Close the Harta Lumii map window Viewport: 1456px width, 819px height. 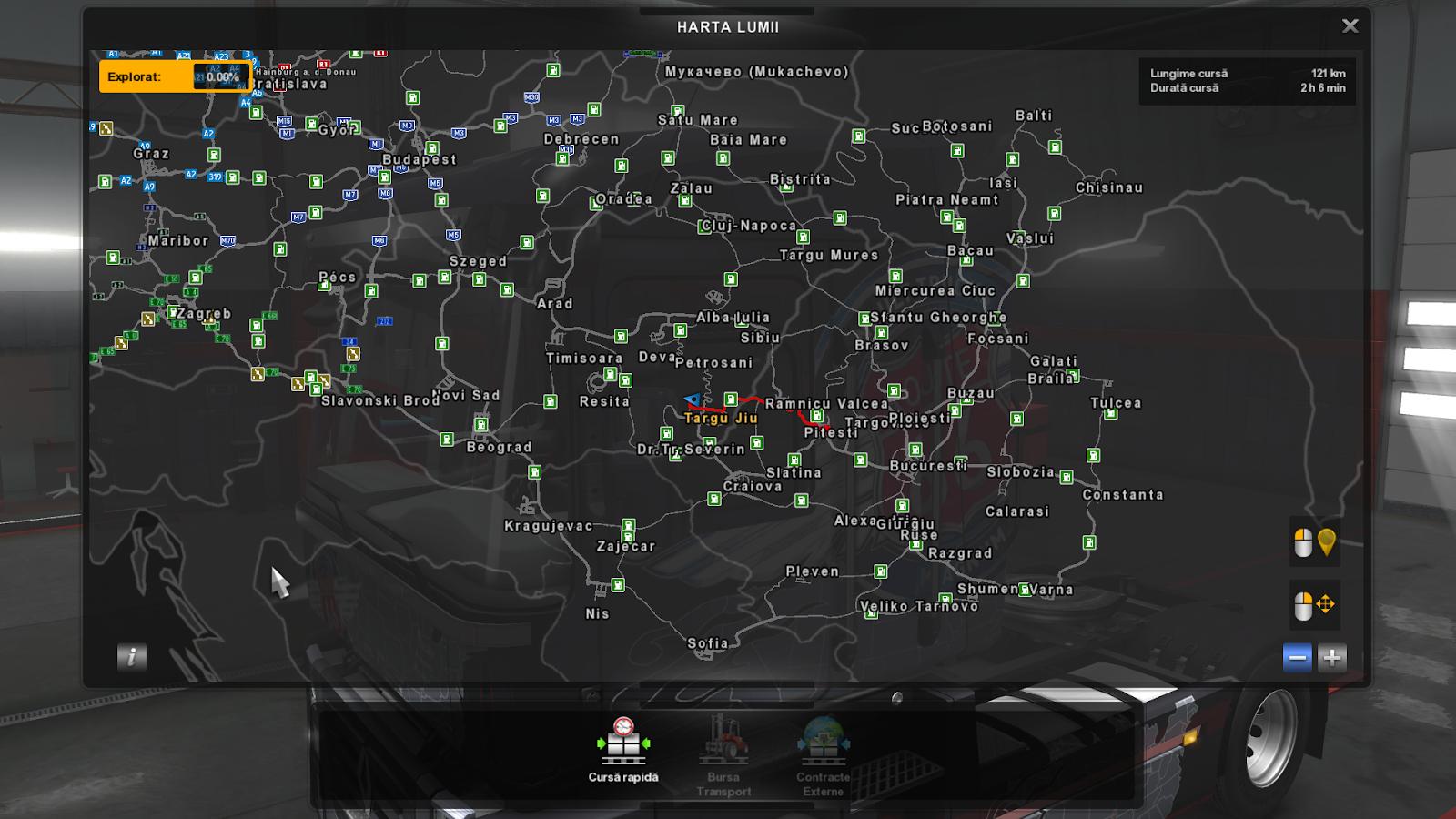click(1350, 26)
